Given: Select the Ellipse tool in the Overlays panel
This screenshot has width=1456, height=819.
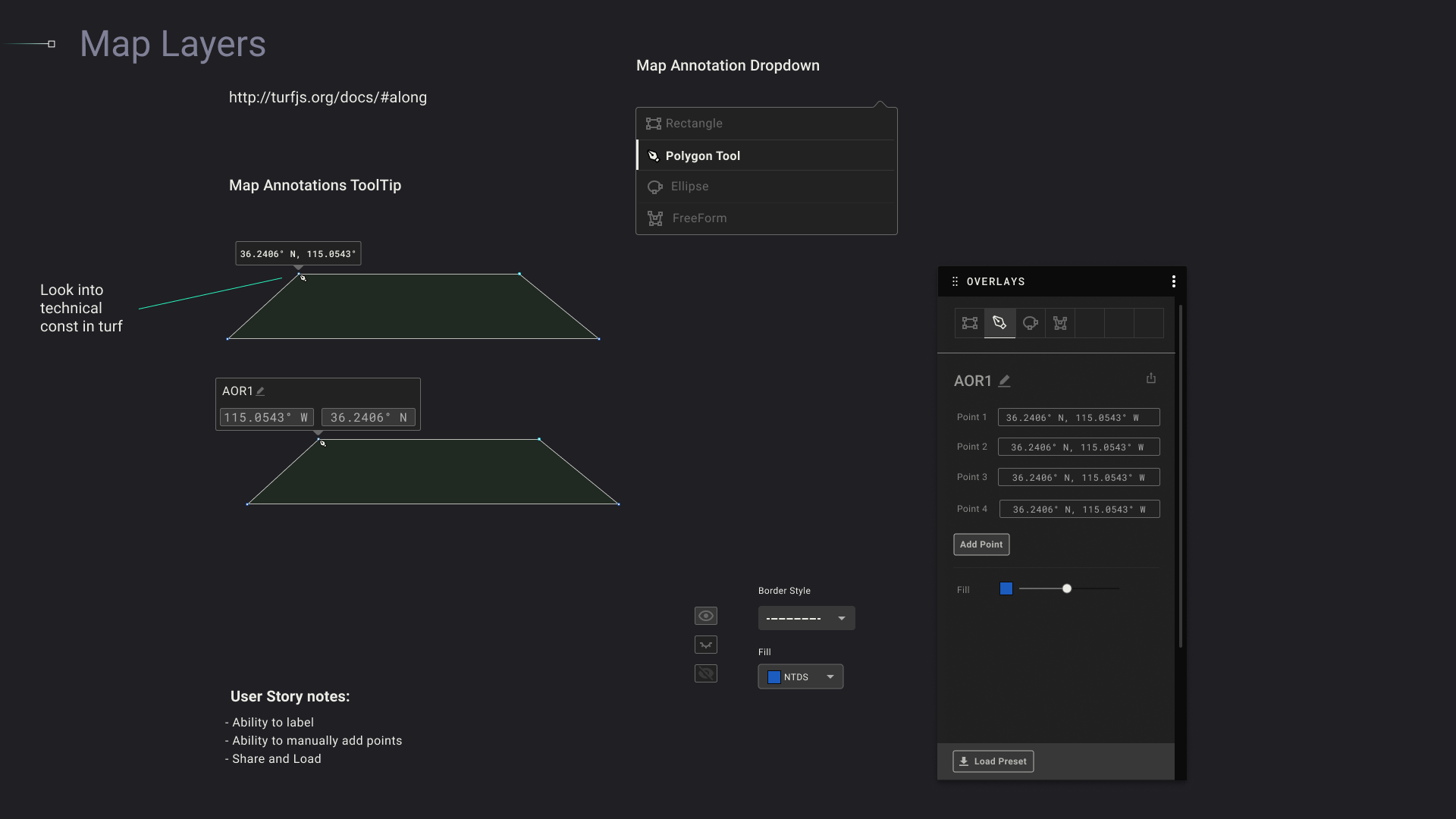Looking at the screenshot, I should click(1030, 322).
